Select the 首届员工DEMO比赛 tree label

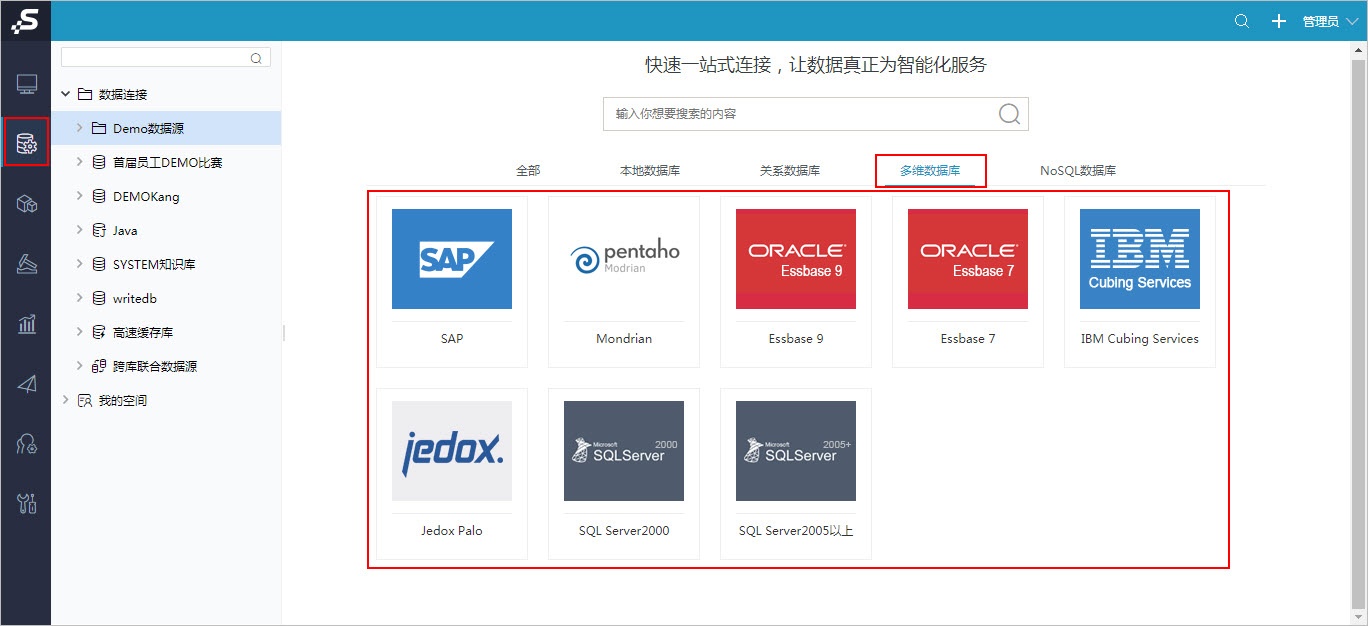(167, 162)
